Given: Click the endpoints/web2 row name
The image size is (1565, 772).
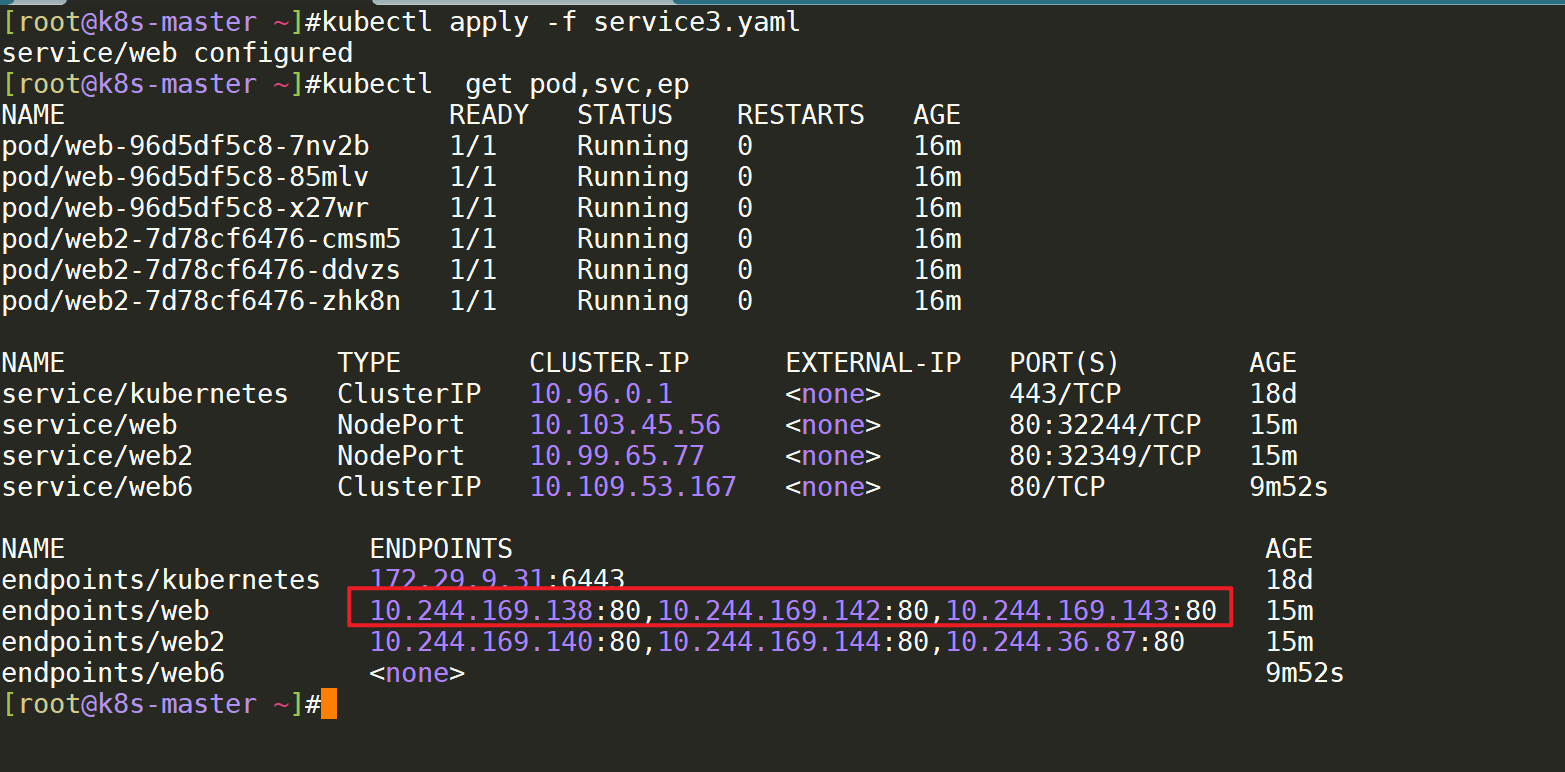Looking at the screenshot, I should click(x=113, y=642).
